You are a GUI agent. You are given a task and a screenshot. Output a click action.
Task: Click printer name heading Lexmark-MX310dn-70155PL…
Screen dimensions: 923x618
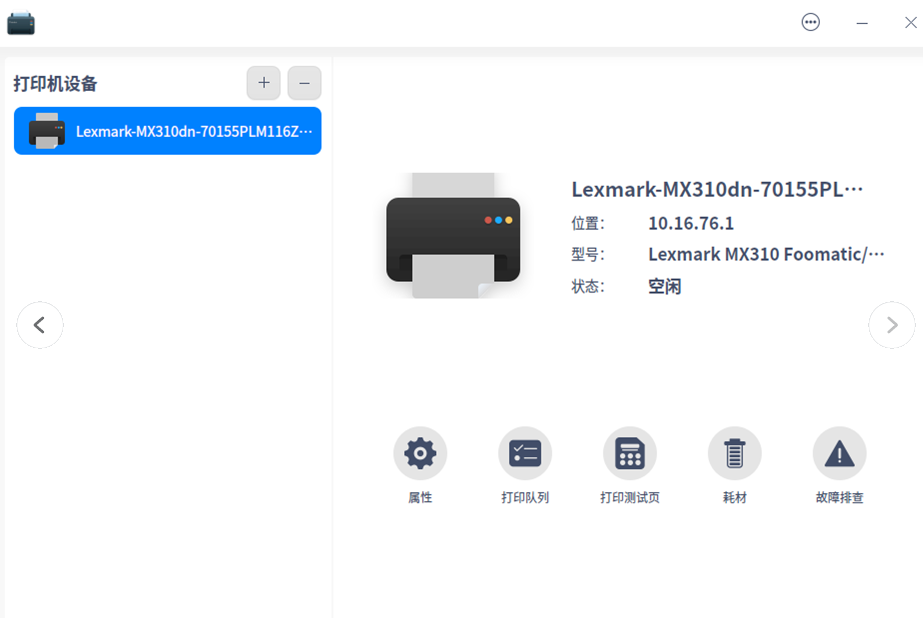point(717,190)
